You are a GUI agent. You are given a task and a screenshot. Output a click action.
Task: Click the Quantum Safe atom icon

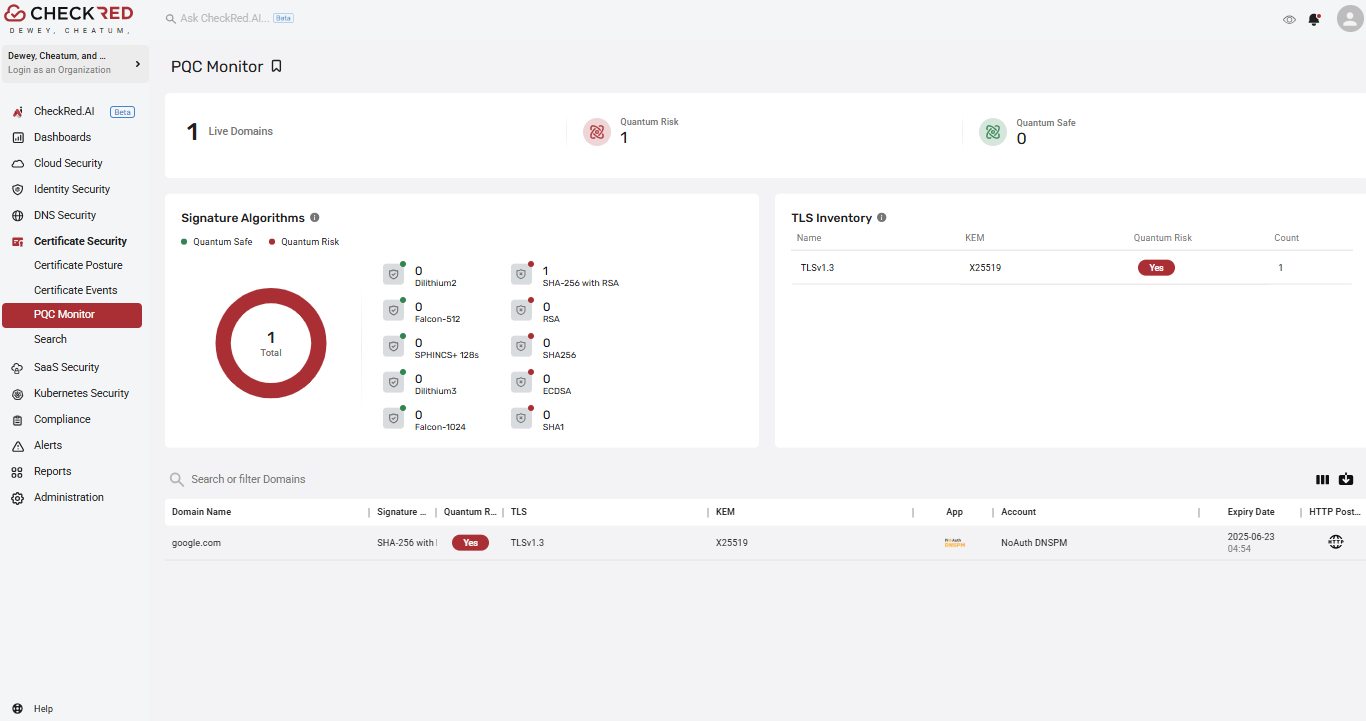click(993, 132)
